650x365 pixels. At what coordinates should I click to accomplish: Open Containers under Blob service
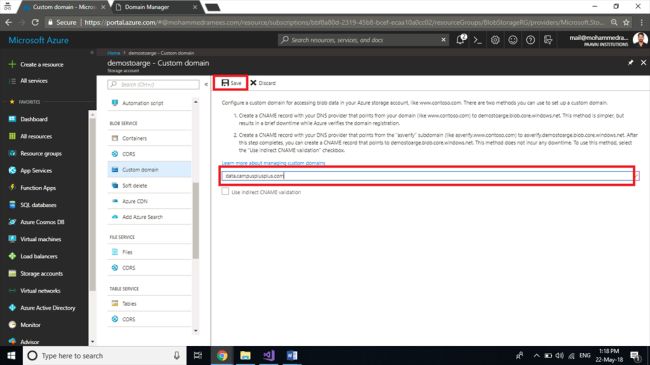tap(150, 138)
